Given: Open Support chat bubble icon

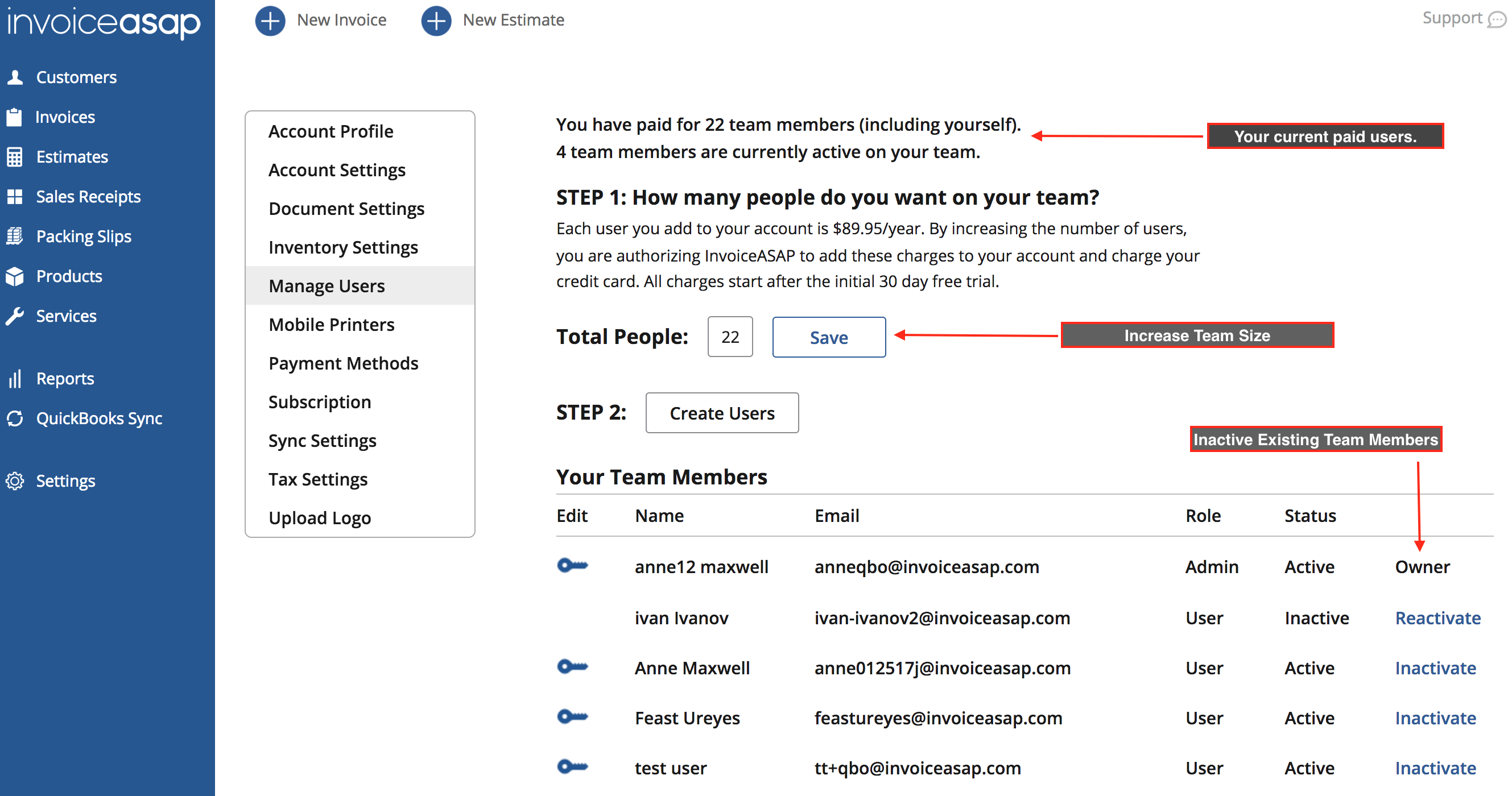Looking at the screenshot, I should tap(1497, 19).
